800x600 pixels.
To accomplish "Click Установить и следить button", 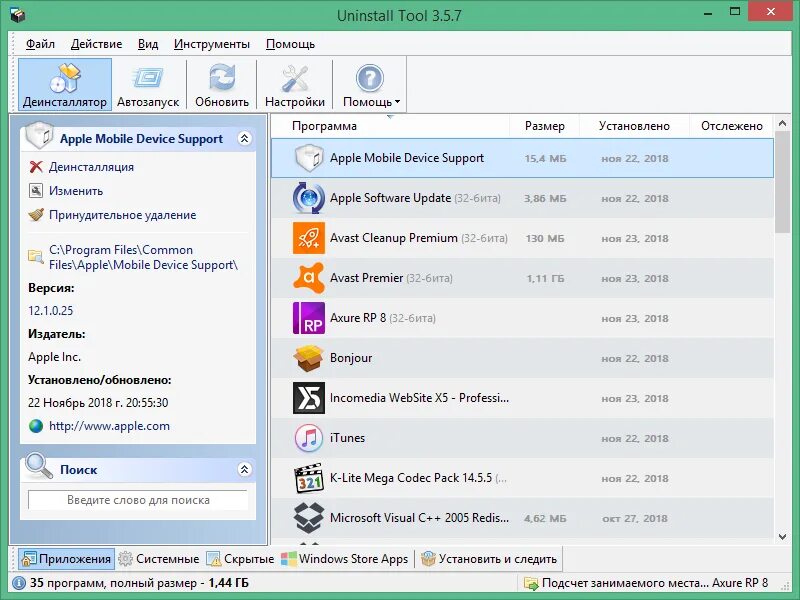I will 489,559.
